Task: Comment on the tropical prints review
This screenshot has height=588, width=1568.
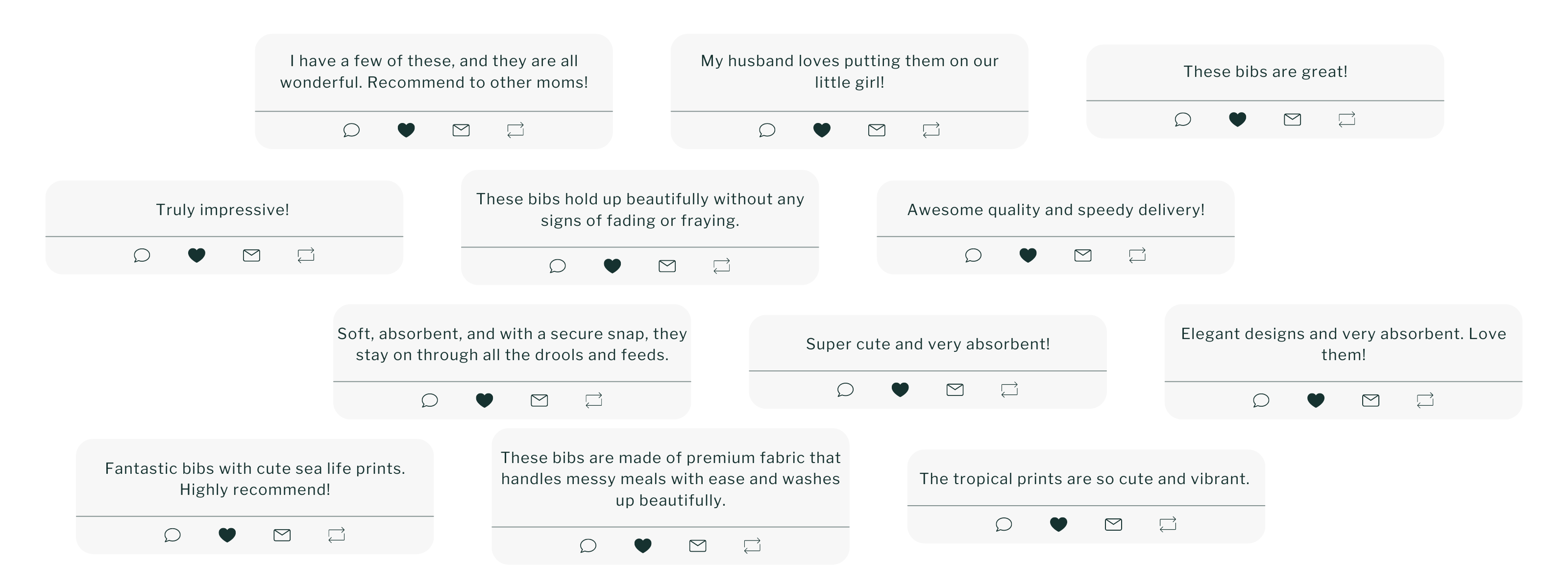Action: [1004, 524]
